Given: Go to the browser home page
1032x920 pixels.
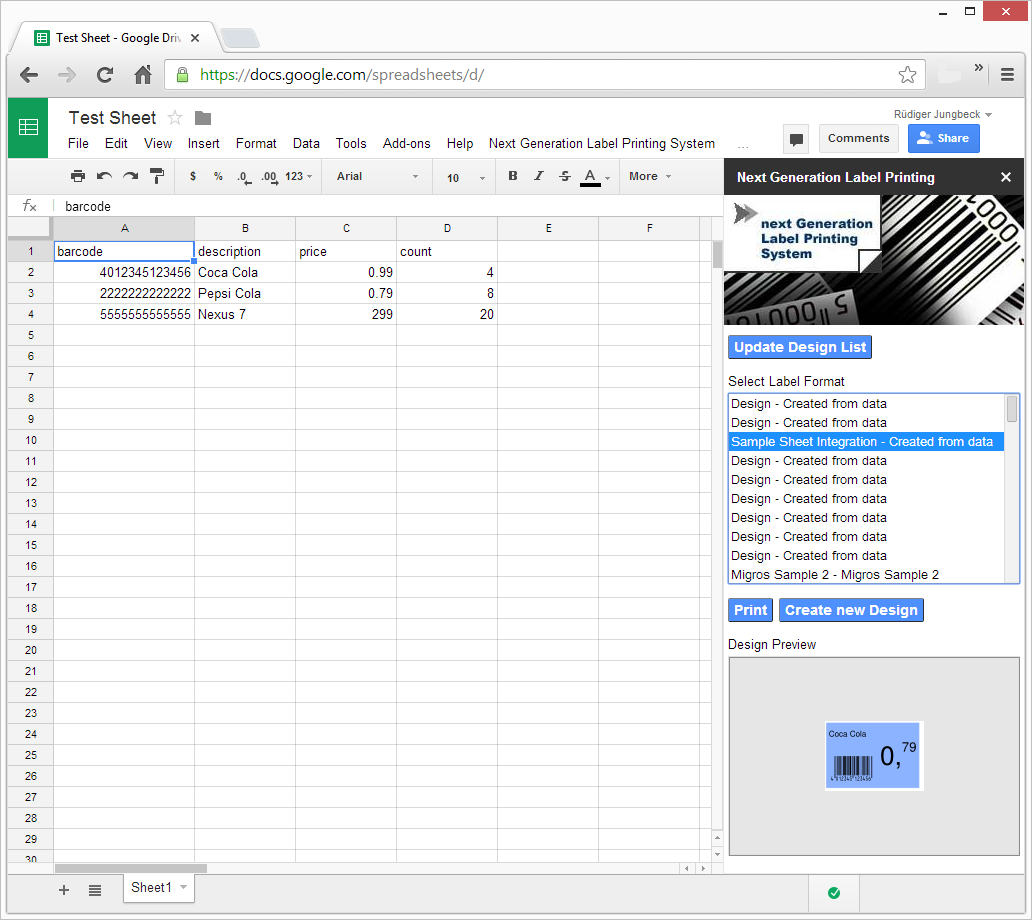Looking at the screenshot, I should (x=143, y=75).
